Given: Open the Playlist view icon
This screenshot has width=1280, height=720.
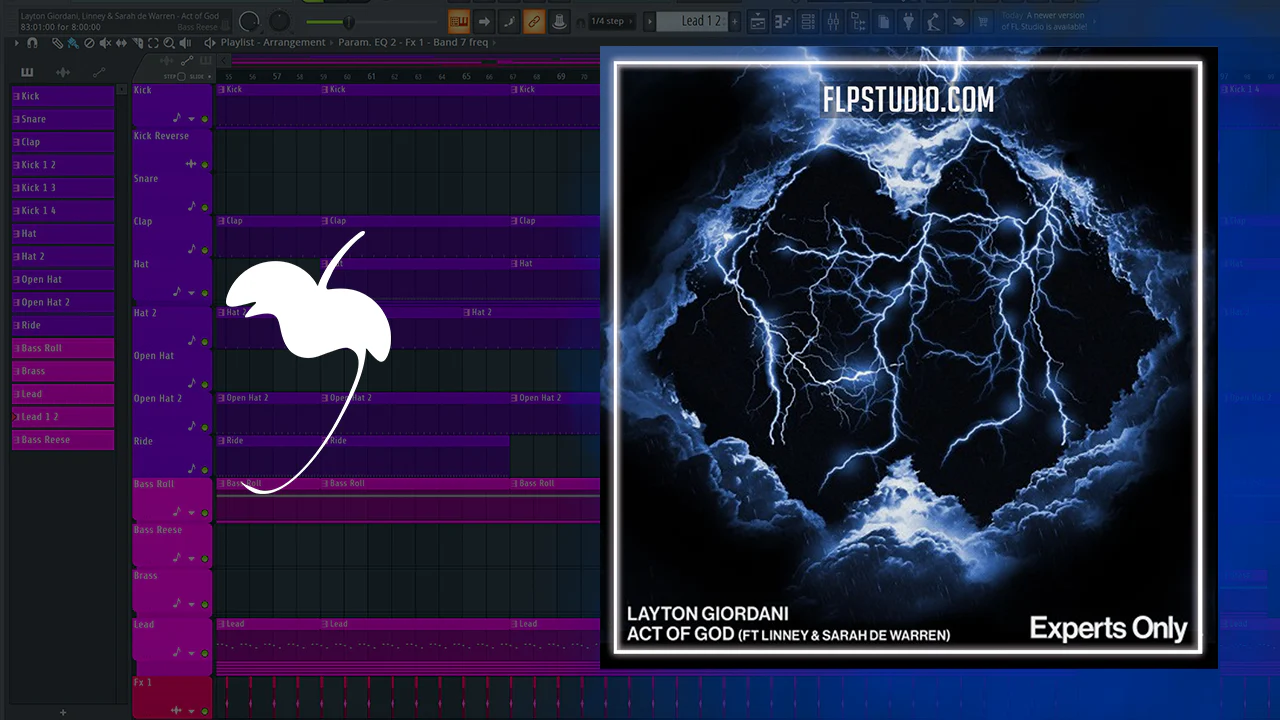Looking at the screenshot, I should (758, 21).
